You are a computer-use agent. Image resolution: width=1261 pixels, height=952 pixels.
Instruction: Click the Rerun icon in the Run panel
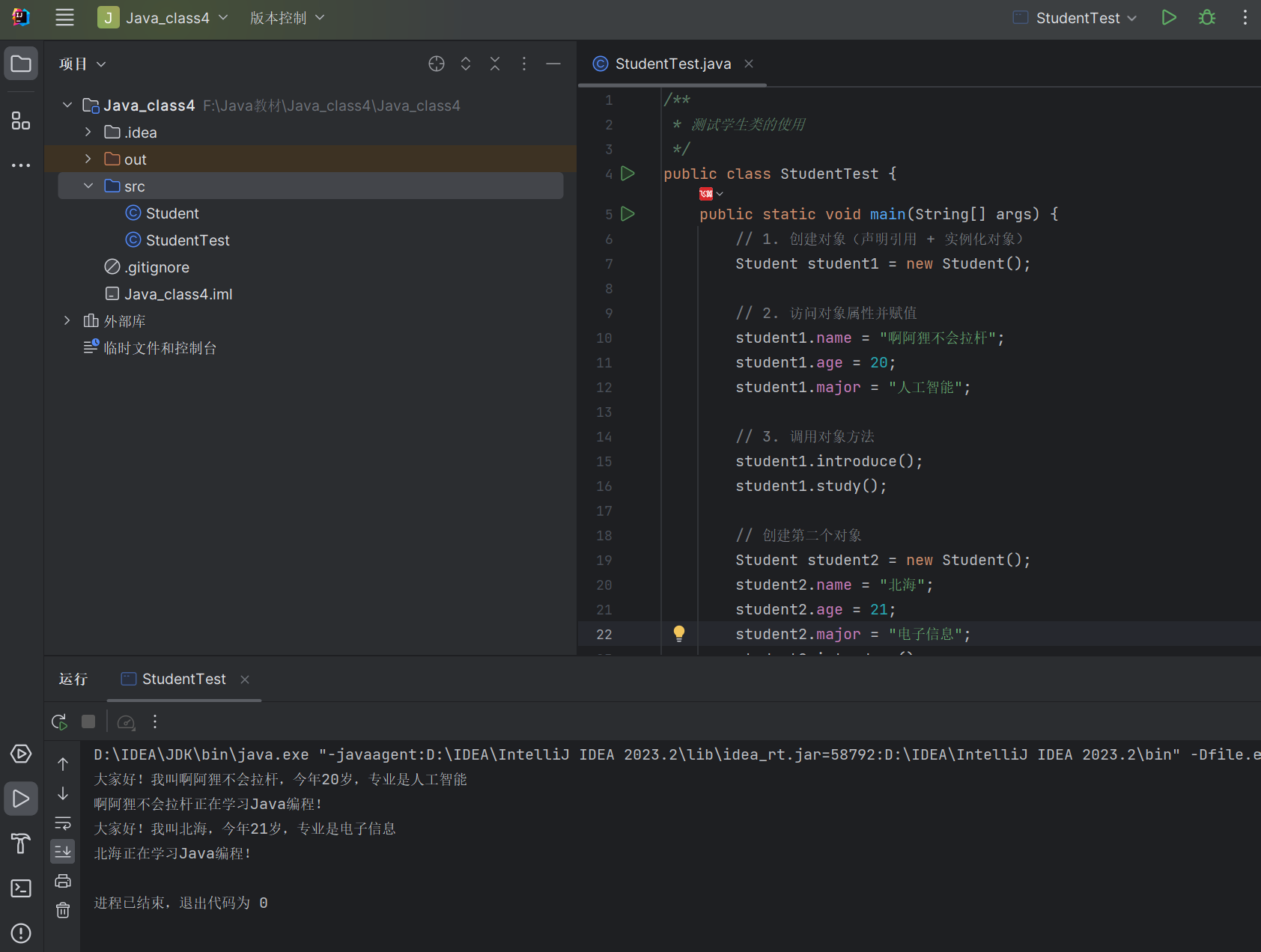tap(59, 721)
